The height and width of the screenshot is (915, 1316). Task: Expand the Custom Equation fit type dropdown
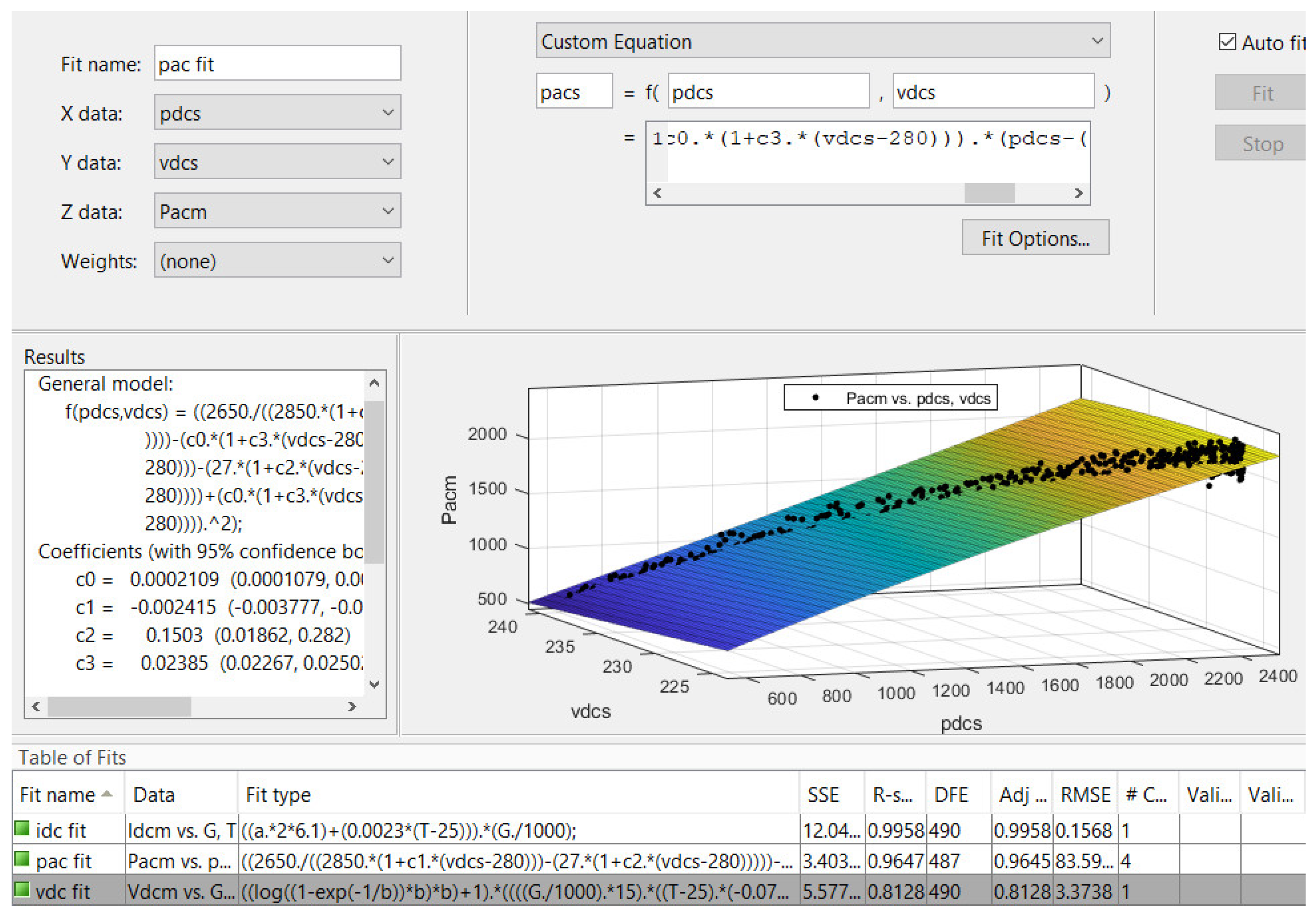823,41
